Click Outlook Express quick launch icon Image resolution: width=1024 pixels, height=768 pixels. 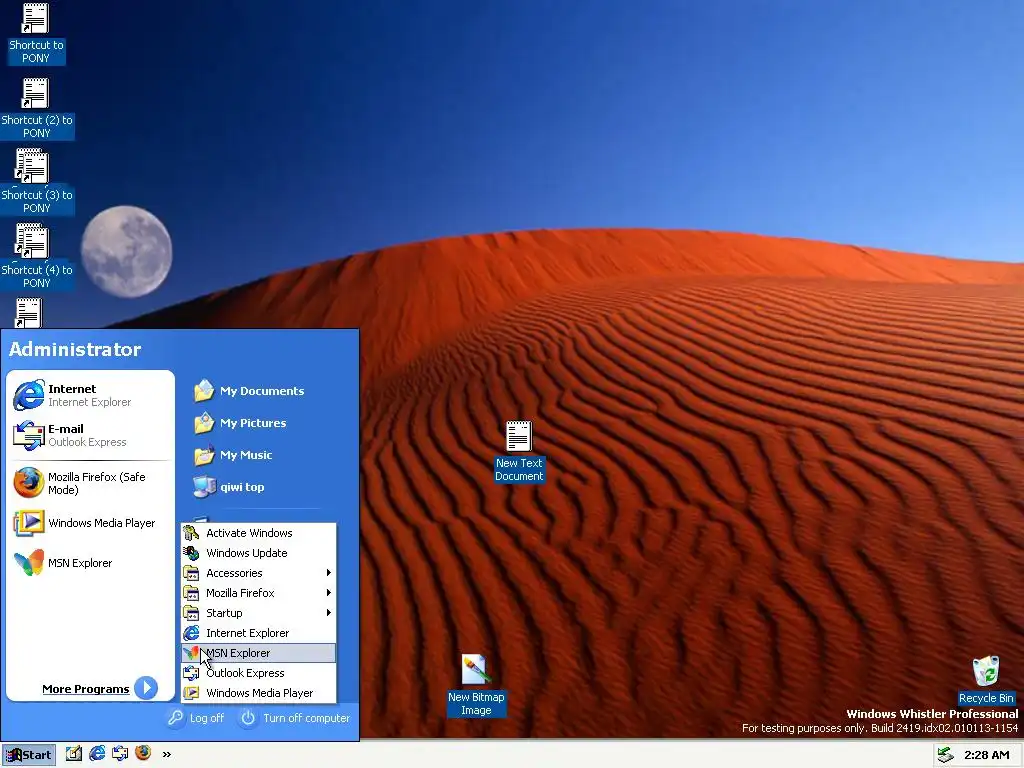tap(120, 754)
